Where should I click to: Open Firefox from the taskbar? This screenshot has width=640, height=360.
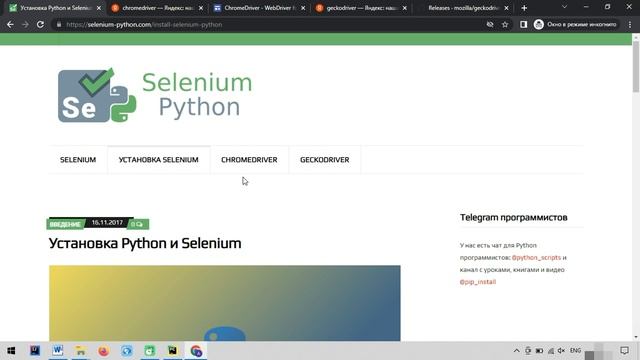click(x=104, y=351)
